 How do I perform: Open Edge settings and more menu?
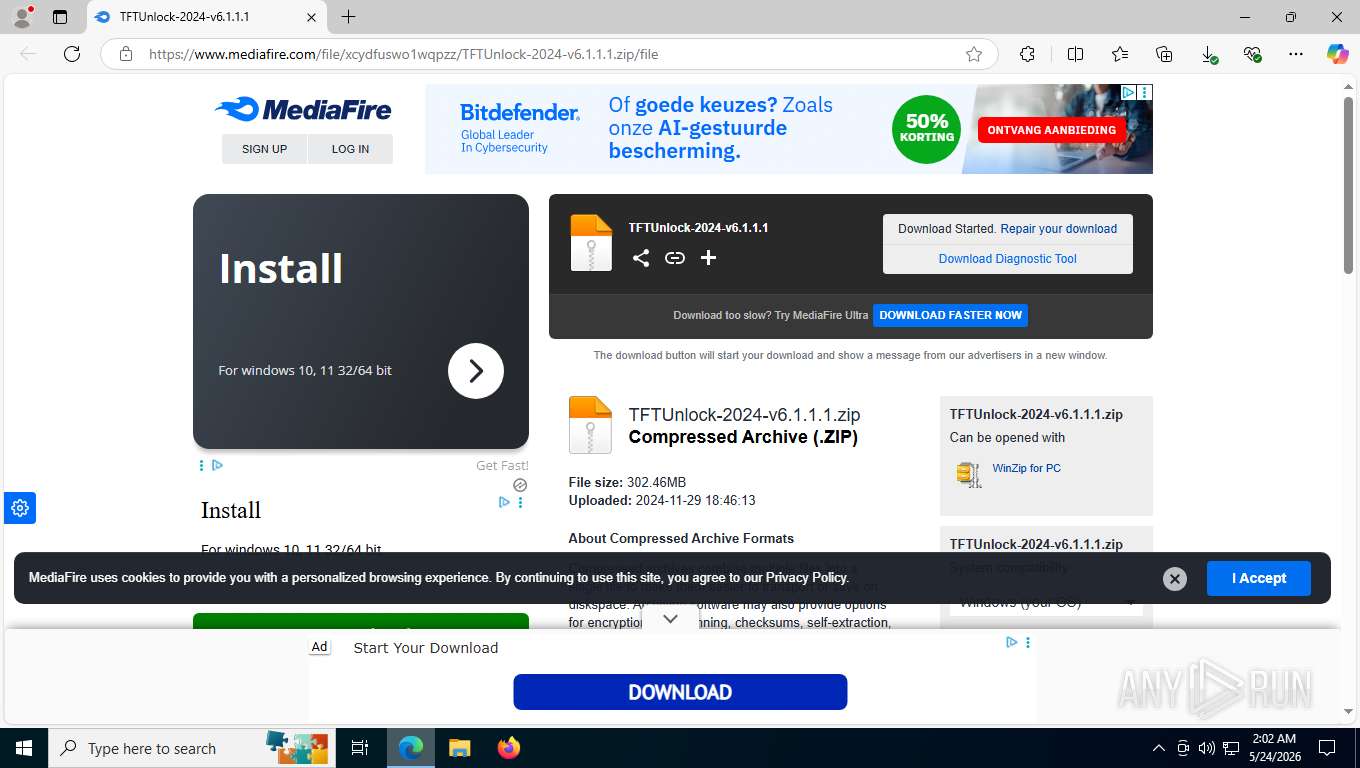tap(1296, 54)
